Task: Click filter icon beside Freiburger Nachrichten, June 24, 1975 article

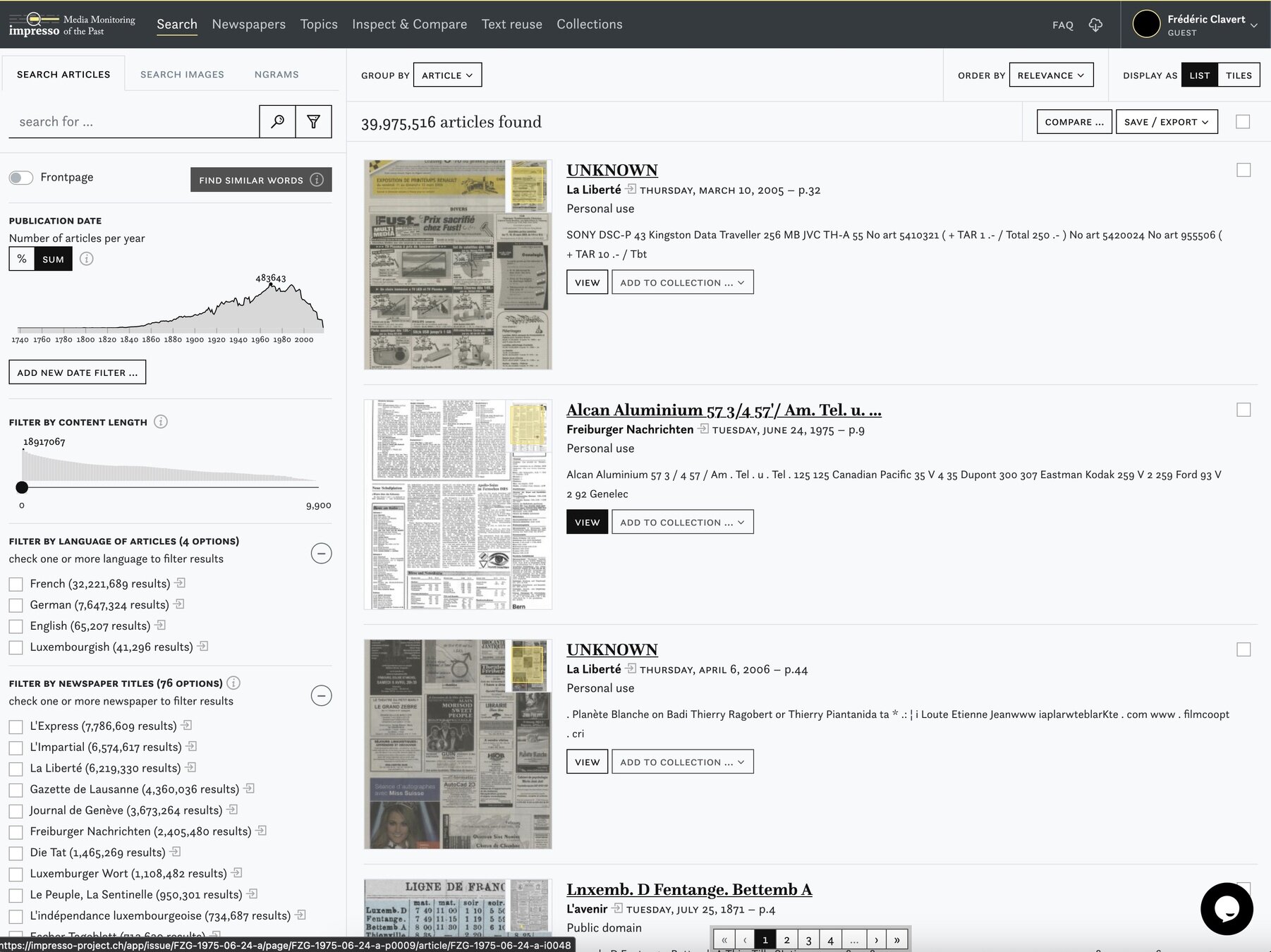Action: 703,429
